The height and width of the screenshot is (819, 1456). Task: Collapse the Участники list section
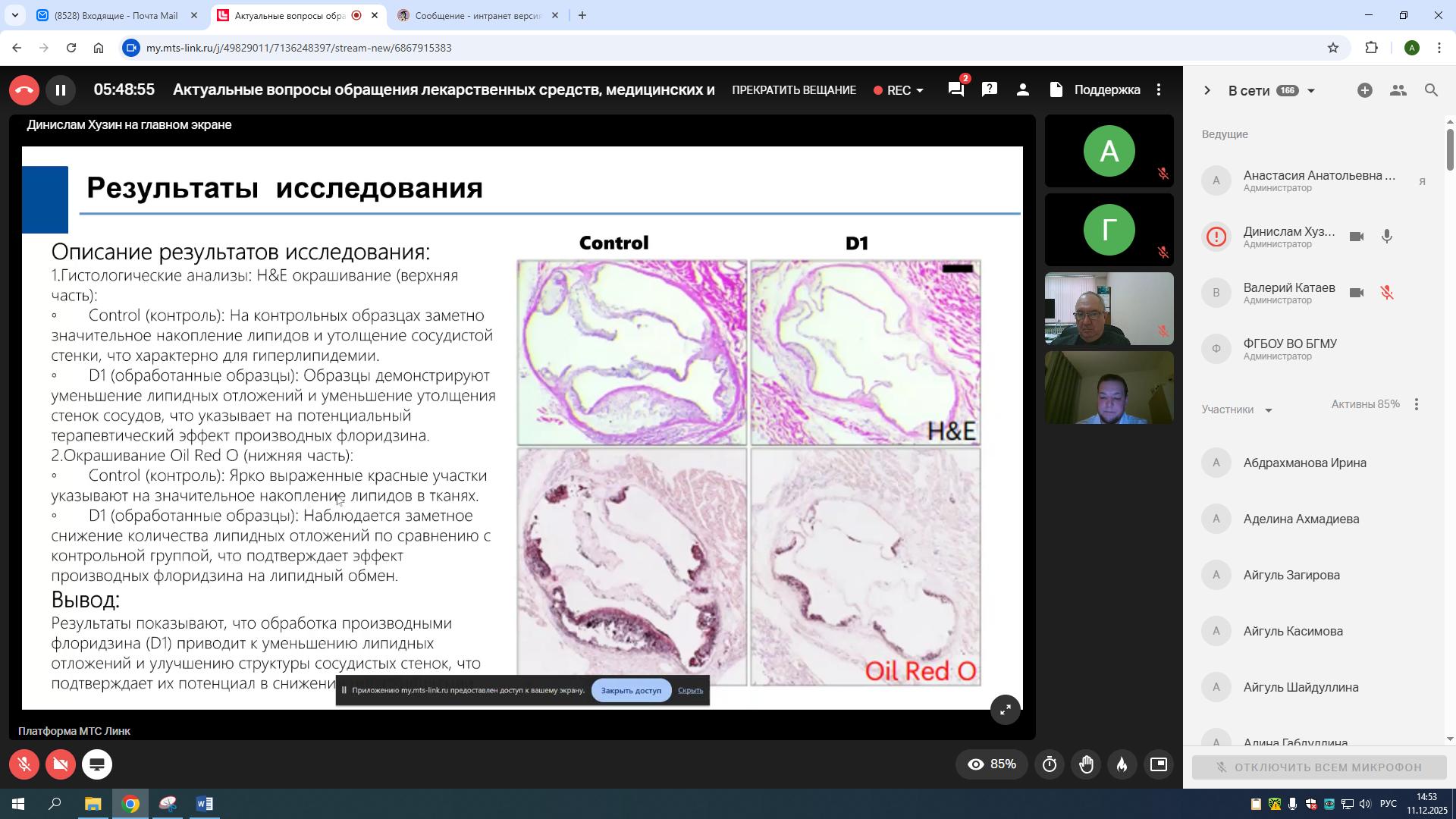click(x=1268, y=410)
